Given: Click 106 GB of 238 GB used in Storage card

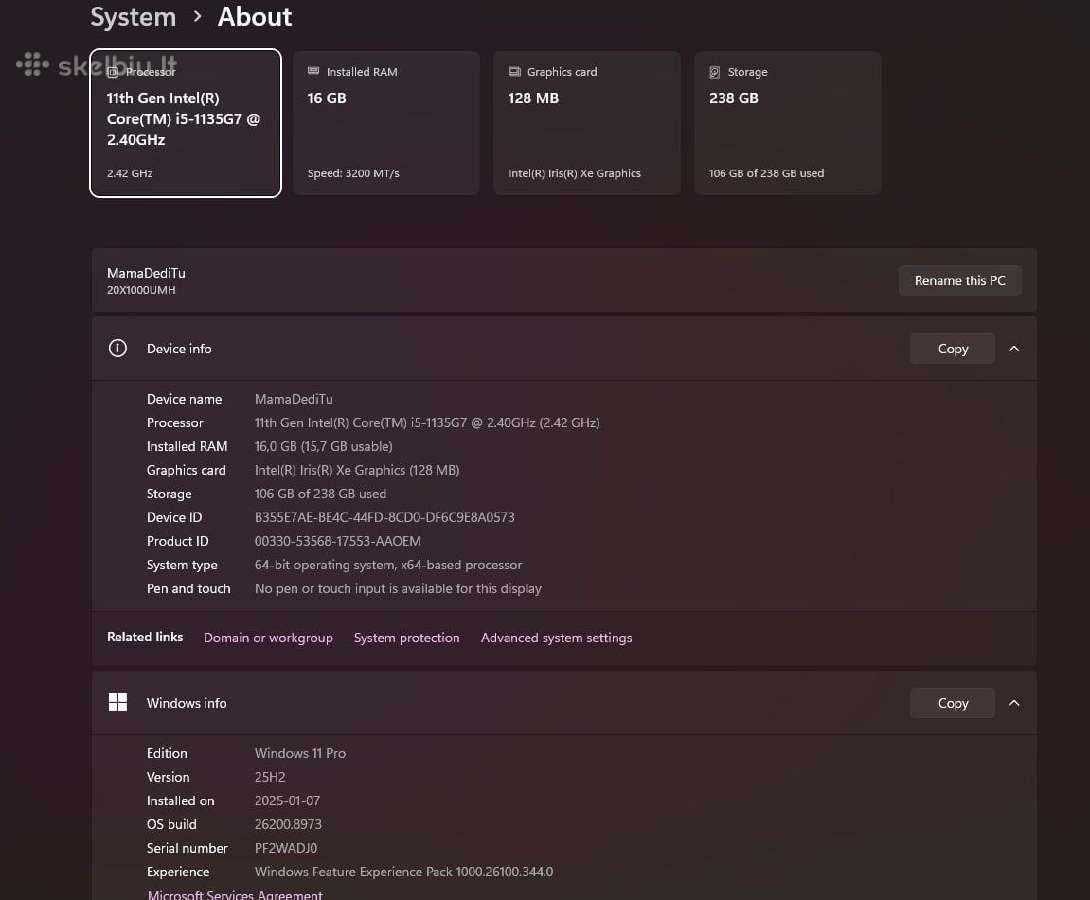Looking at the screenshot, I should [766, 173].
